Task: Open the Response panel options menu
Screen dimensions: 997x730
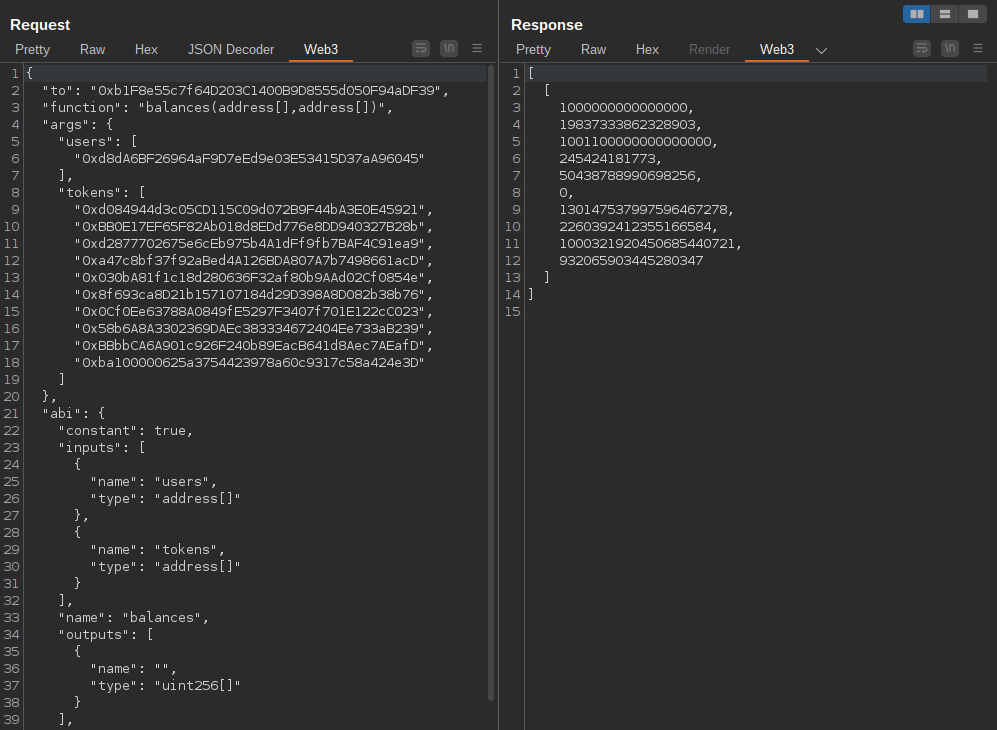Action: pos(978,48)
